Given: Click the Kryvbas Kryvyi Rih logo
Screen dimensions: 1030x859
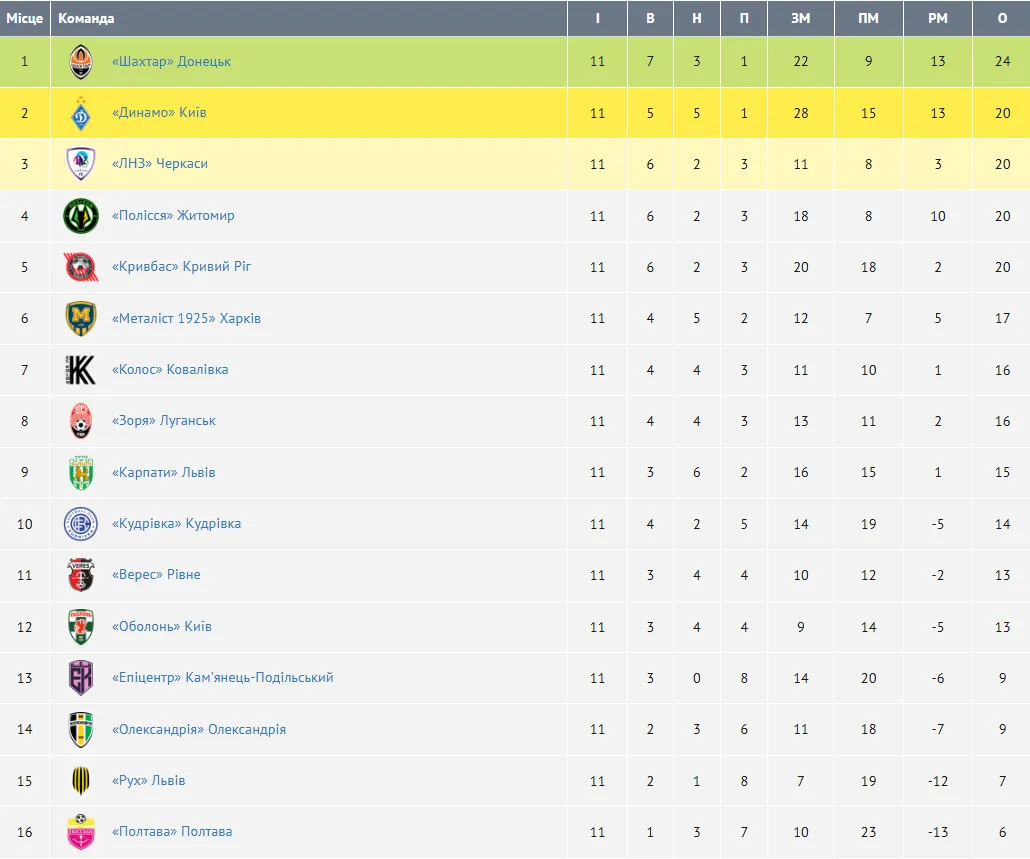Looking at the screenshot, I should (81, 267).
